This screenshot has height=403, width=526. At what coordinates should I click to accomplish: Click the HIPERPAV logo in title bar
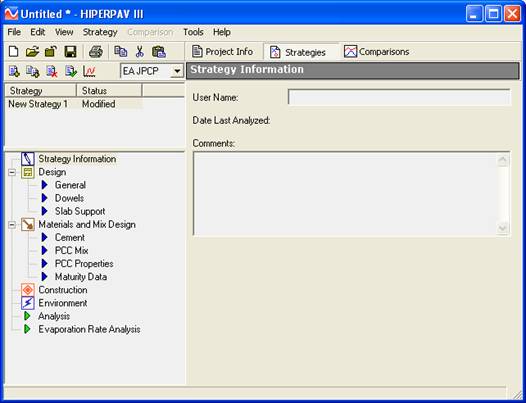pos(11,14)
